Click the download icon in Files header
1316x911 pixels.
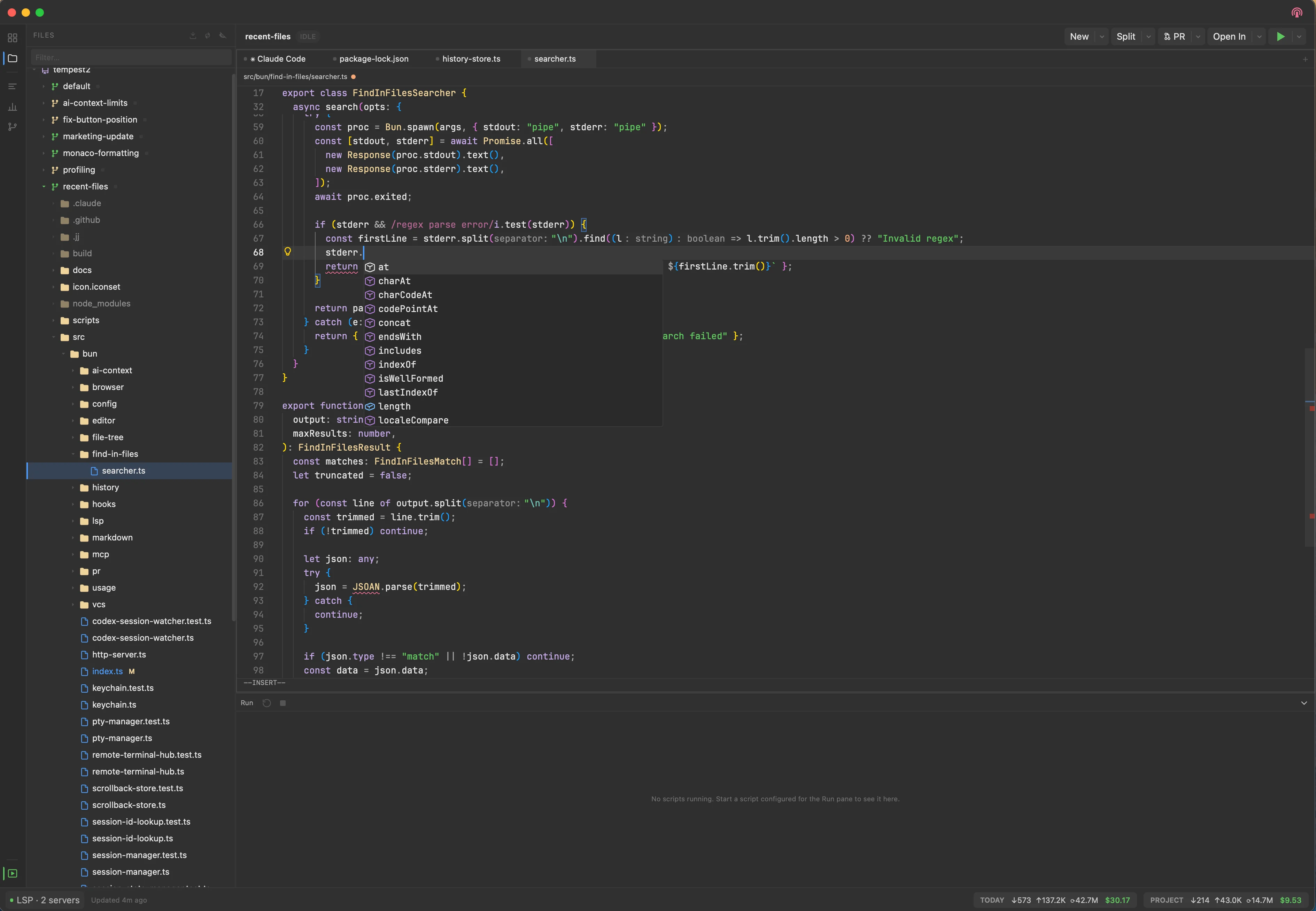click(x=193, y=36)
